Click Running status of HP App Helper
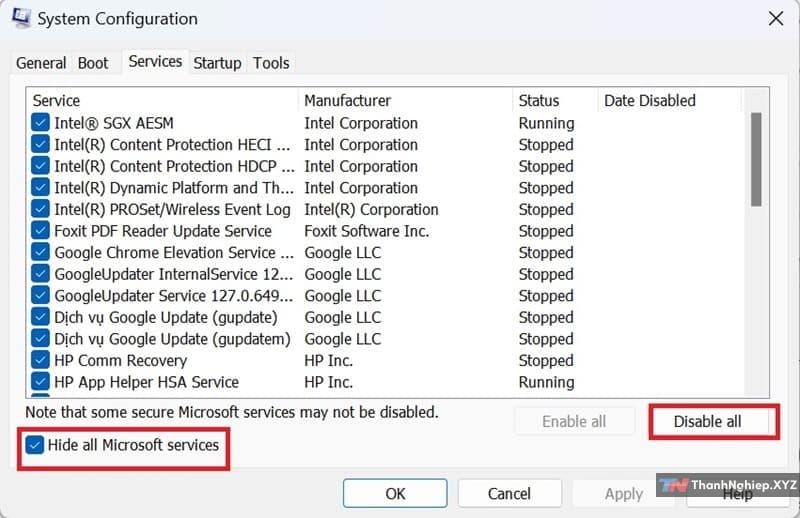 [x=546, y=382]
